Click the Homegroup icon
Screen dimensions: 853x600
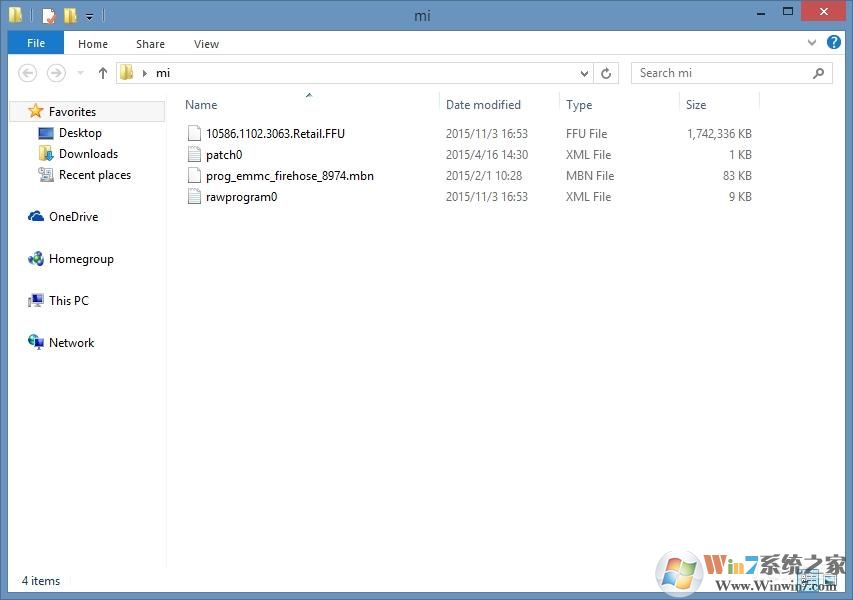(x=36, y=259)
